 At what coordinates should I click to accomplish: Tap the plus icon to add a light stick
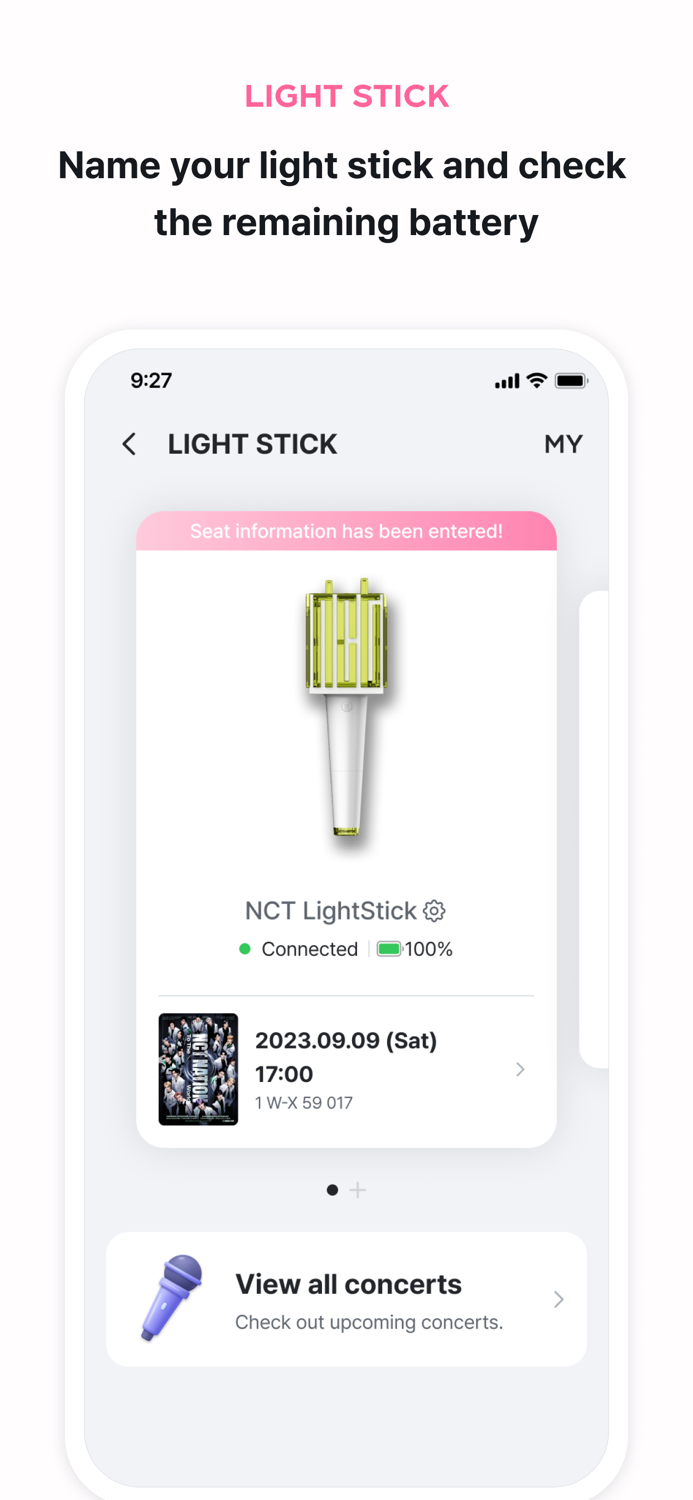(358, 1190)
